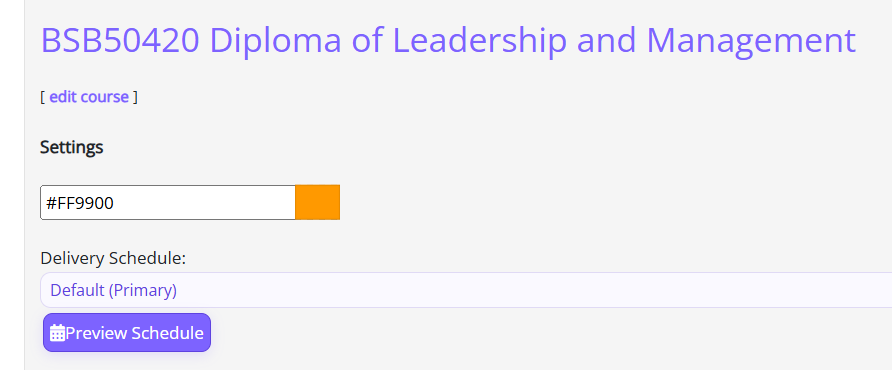892x370 pixels.
Task: Select the Default (Primary) schedule option
Action: click(x=113, y=290)
